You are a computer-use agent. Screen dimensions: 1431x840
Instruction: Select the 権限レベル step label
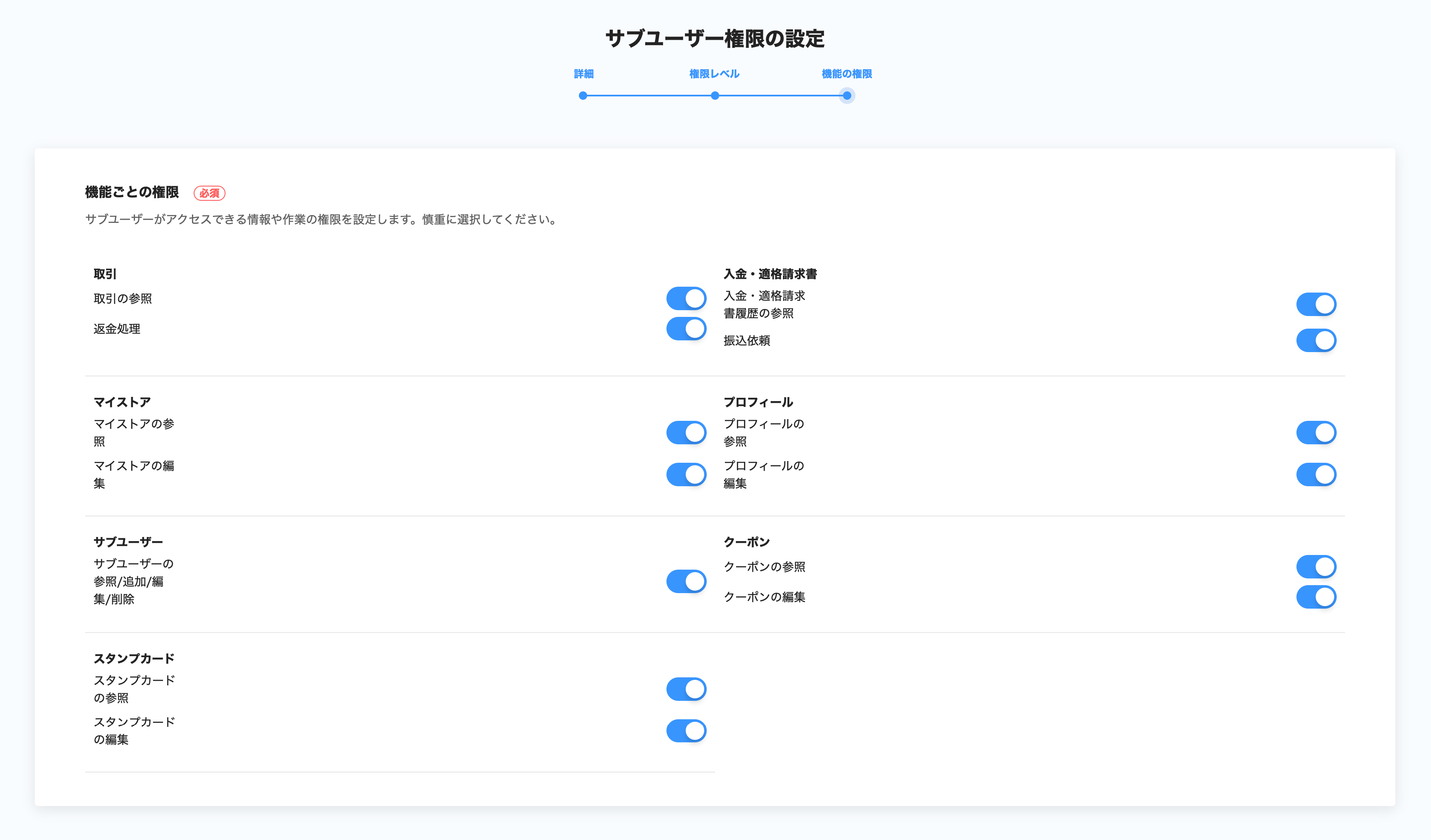pyautogui.click(x=714, y=74)
